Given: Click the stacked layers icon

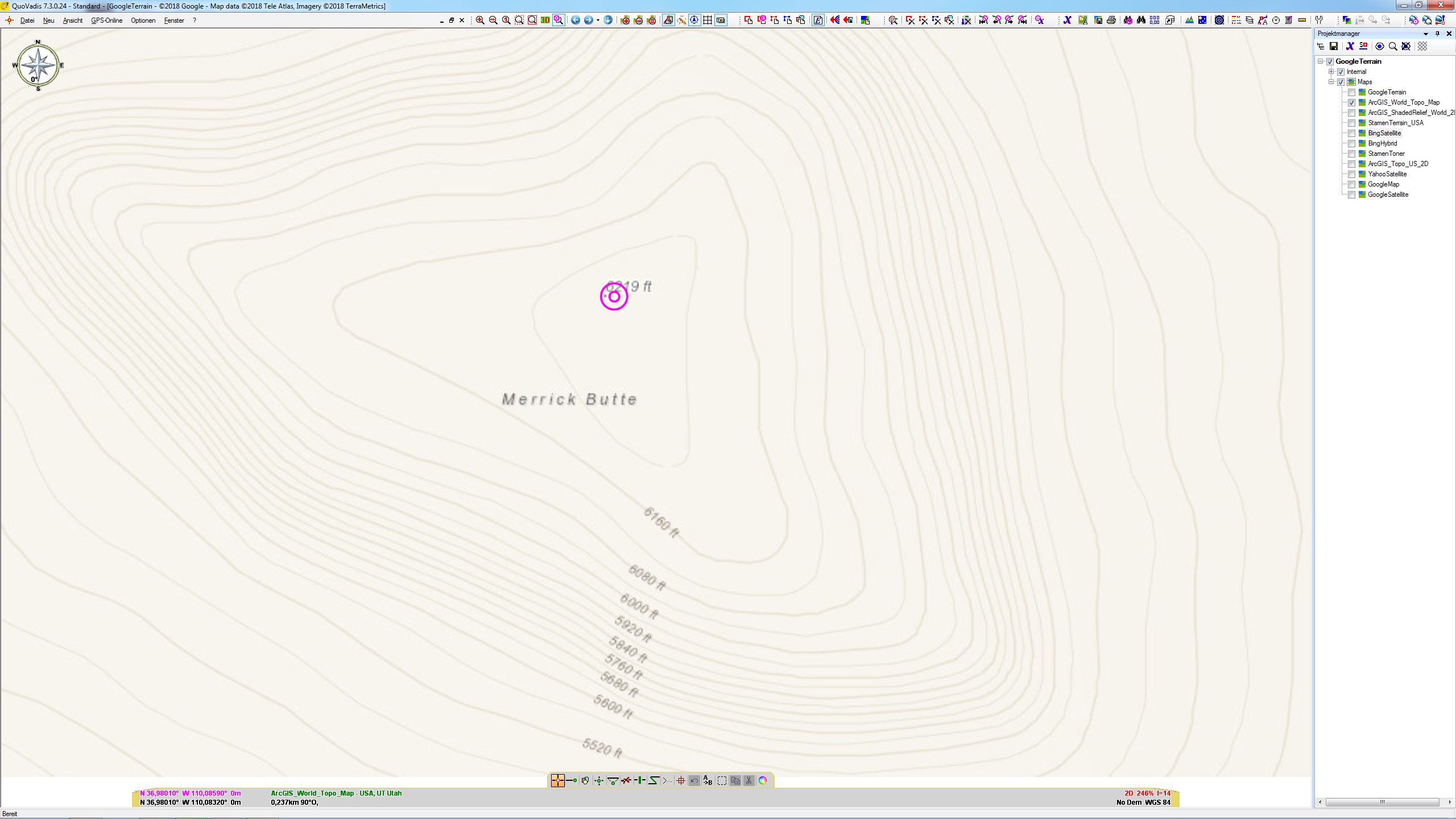Looking at the screenshot, I should click(1250, 20).
